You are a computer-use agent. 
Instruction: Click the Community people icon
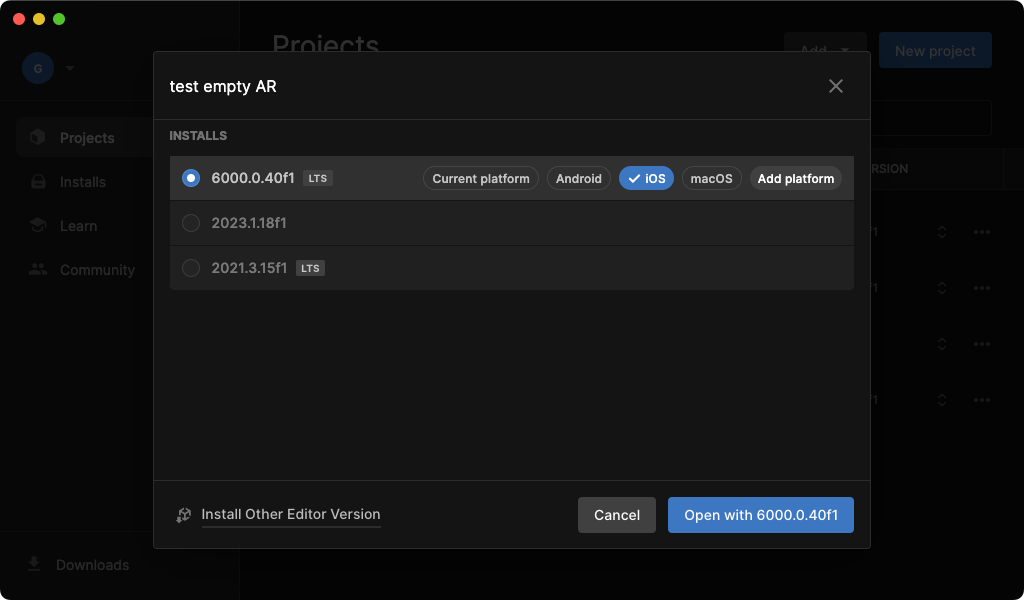pyautogui.click(x=38, y=270)
